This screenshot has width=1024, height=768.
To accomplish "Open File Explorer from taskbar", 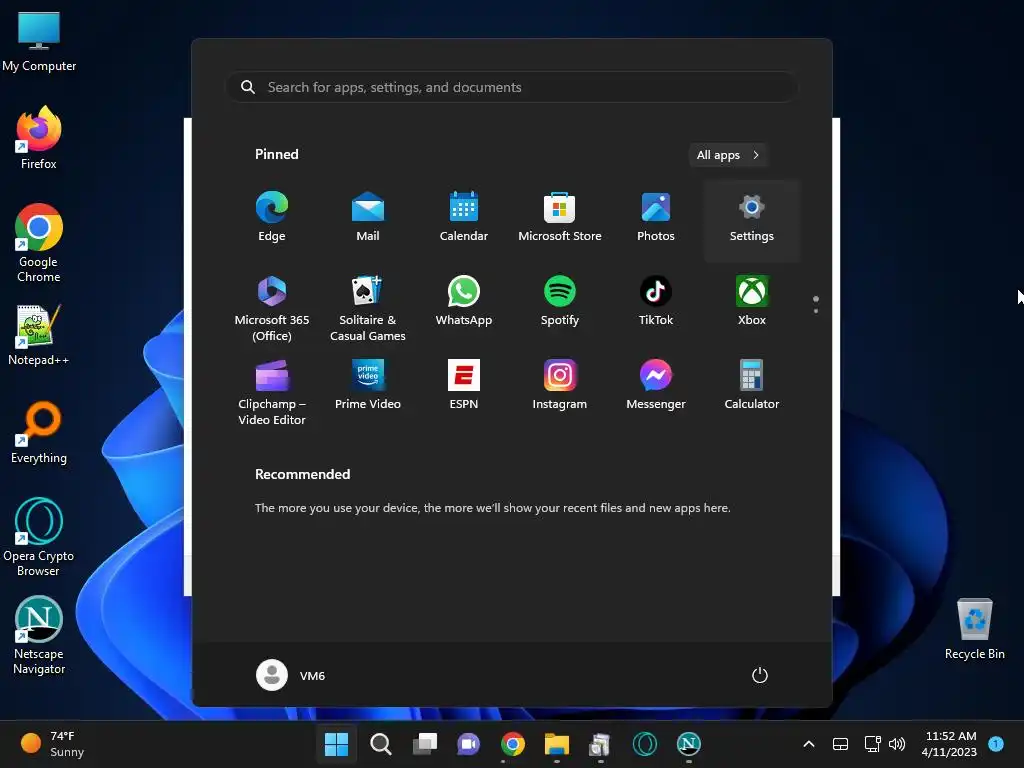I will tap(556, 744).
